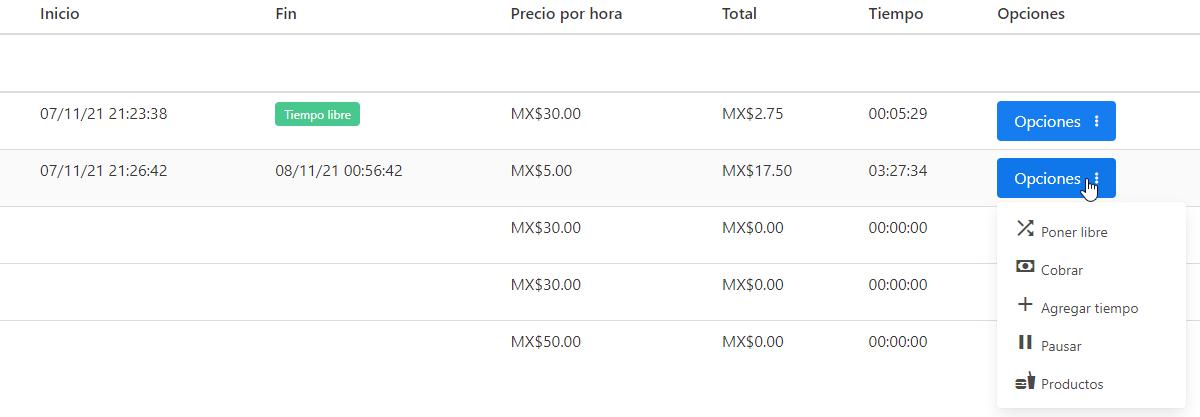Image resolution: width=1200 pixels, height=417 pixels.
Task: Click the three-dot icon on second Opciones button
Action: 1097,178
